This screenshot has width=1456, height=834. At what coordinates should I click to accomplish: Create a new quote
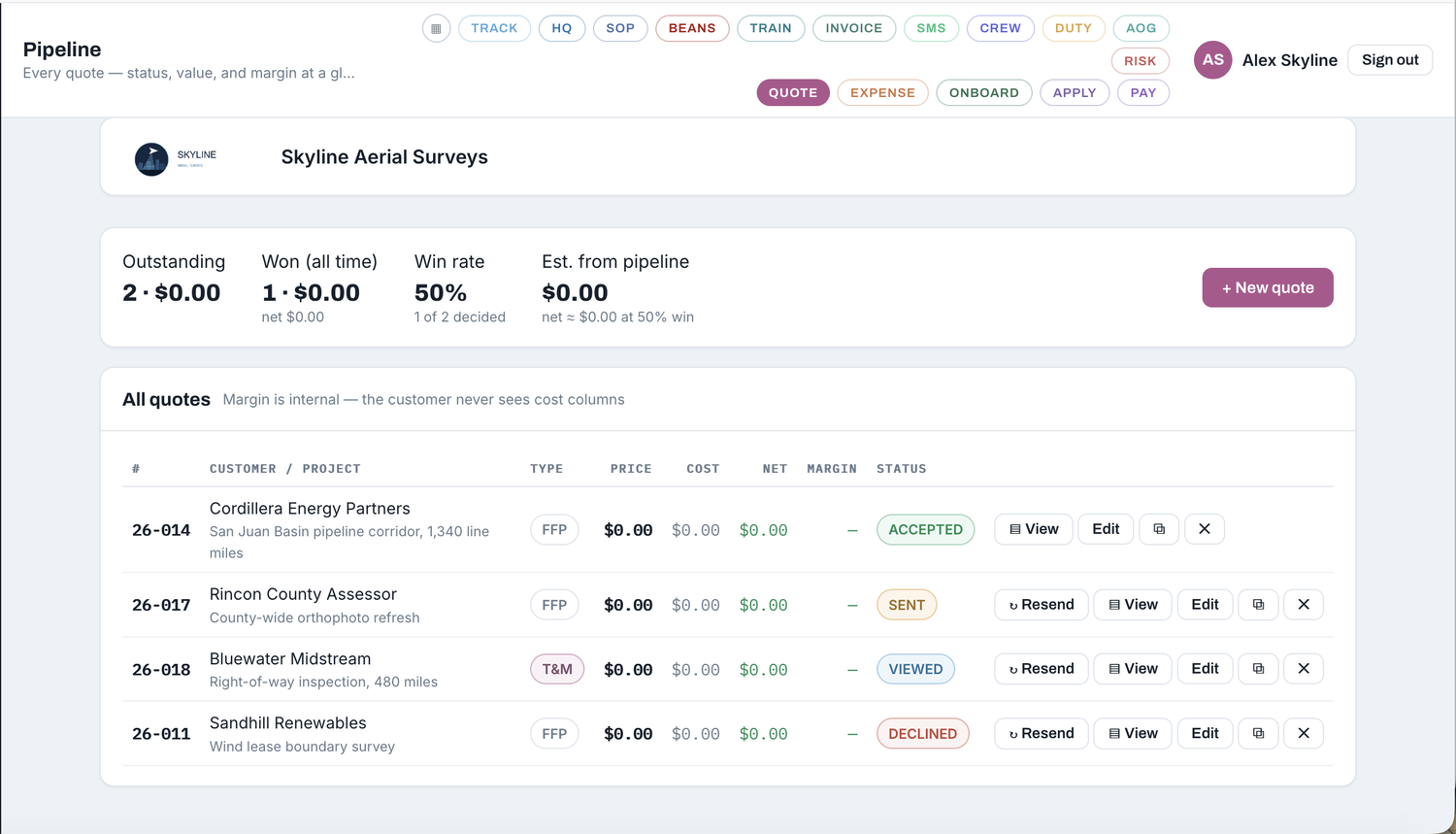[x=1268, y=287]
